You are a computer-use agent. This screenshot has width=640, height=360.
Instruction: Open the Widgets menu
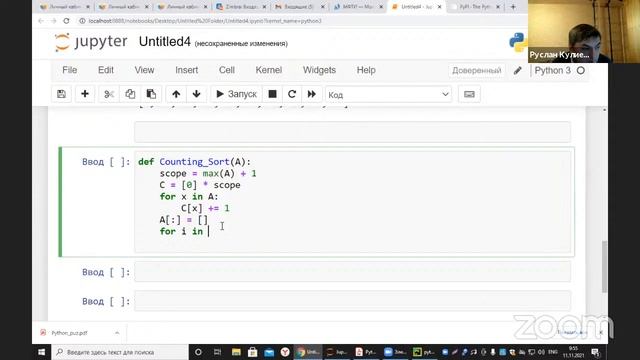coord(319,70)
